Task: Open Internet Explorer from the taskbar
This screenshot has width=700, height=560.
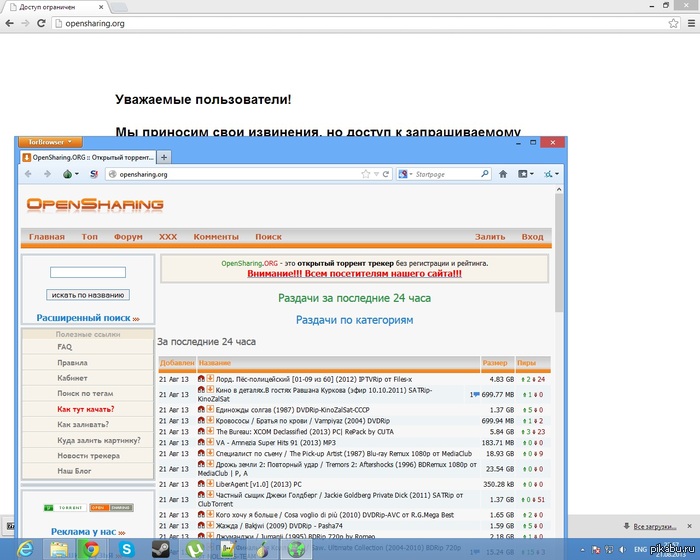Action: (x=24, y=548)
